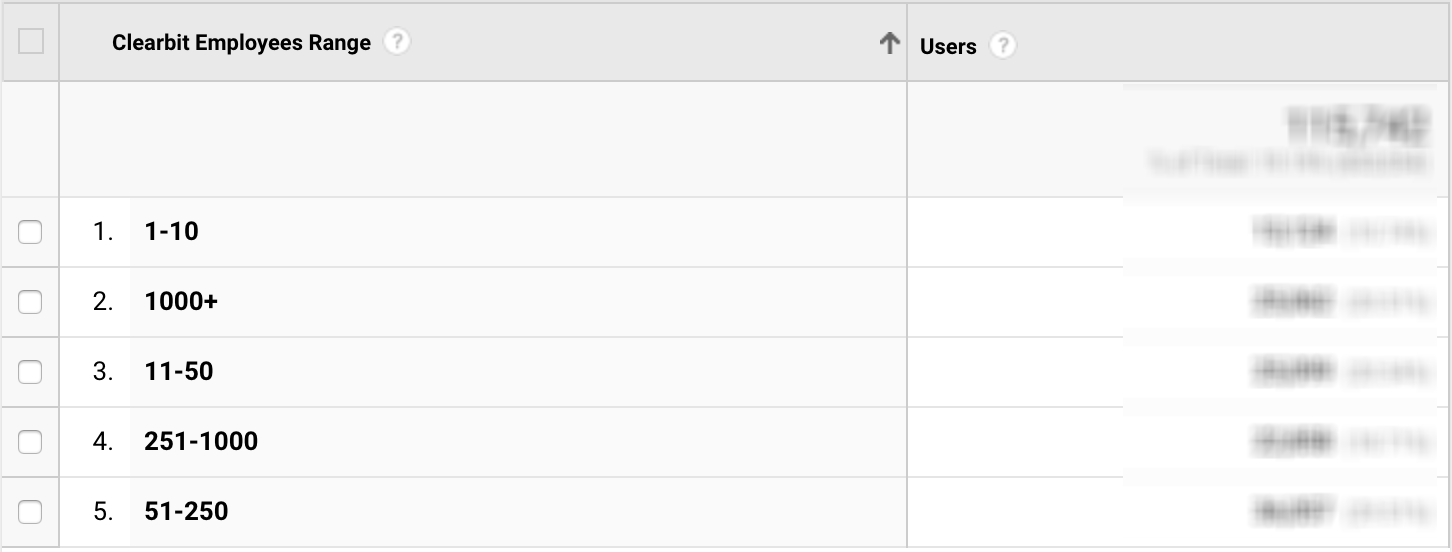Open the 1-10 employees range link
Viewport: 1452px width, 552px height.
(171, 232)
